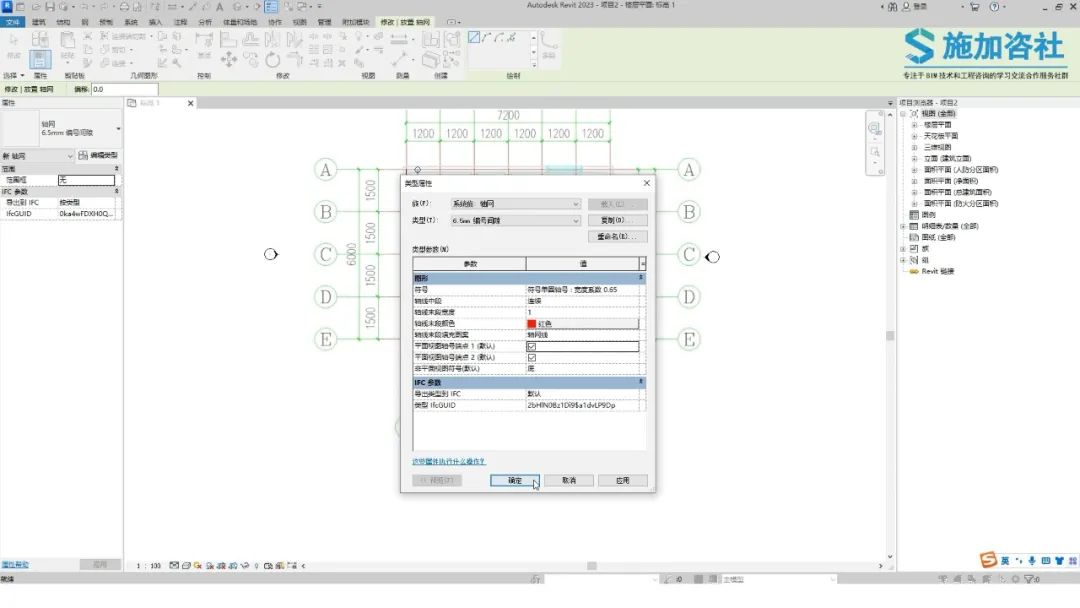The image size is (1080, 608).
Task: Select the Move tool in the Modify panel
Action: click(229, 59)
